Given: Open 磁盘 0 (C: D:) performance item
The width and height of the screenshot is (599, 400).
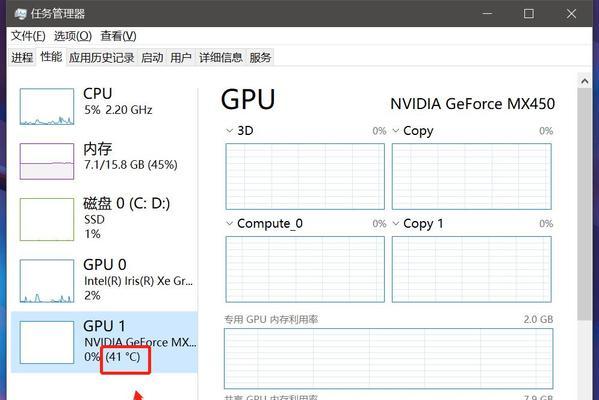Looking at the screenshot, I should pos(104,219).
